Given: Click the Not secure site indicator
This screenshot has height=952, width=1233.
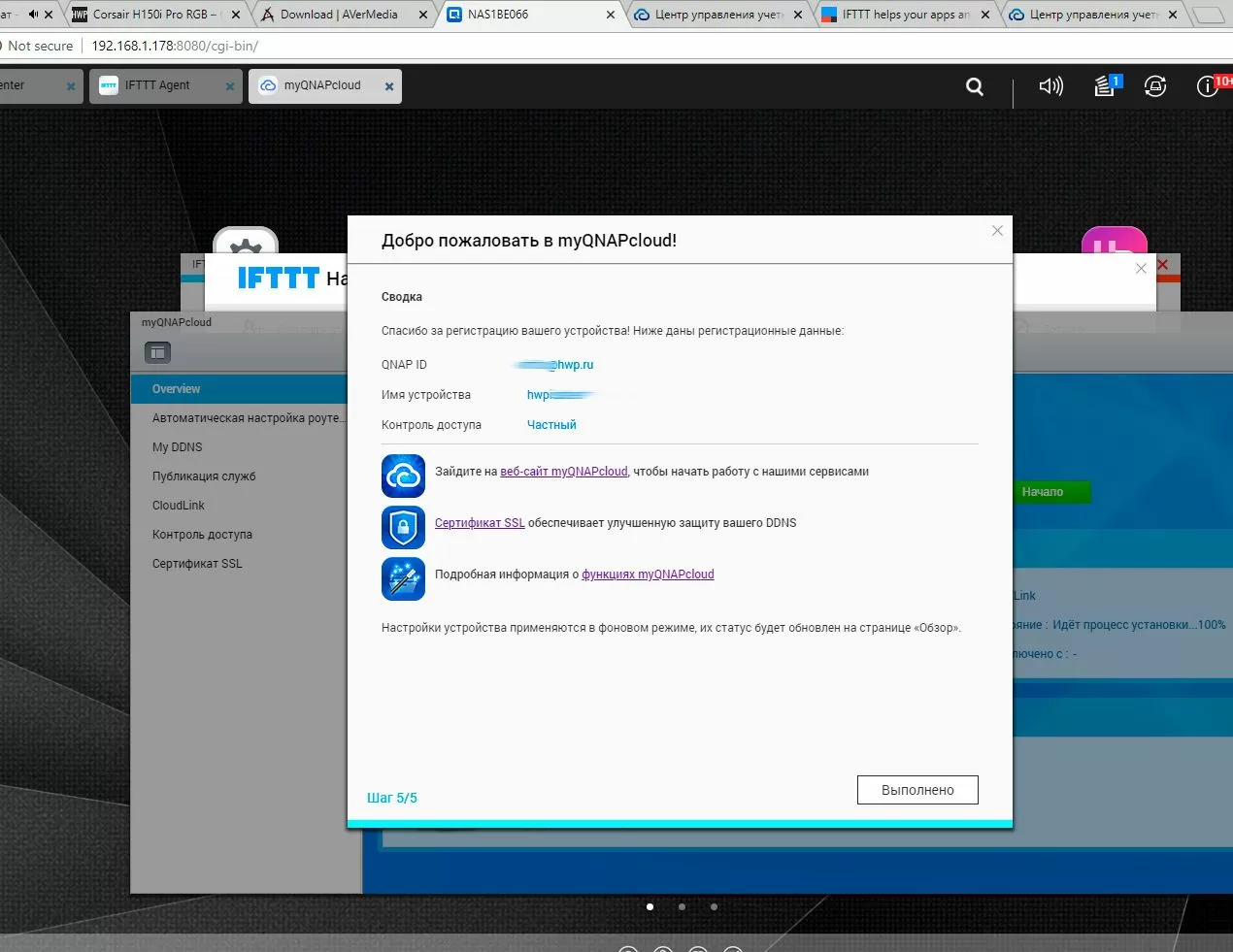Looking at the screenshot, I should tap(39, 46).
